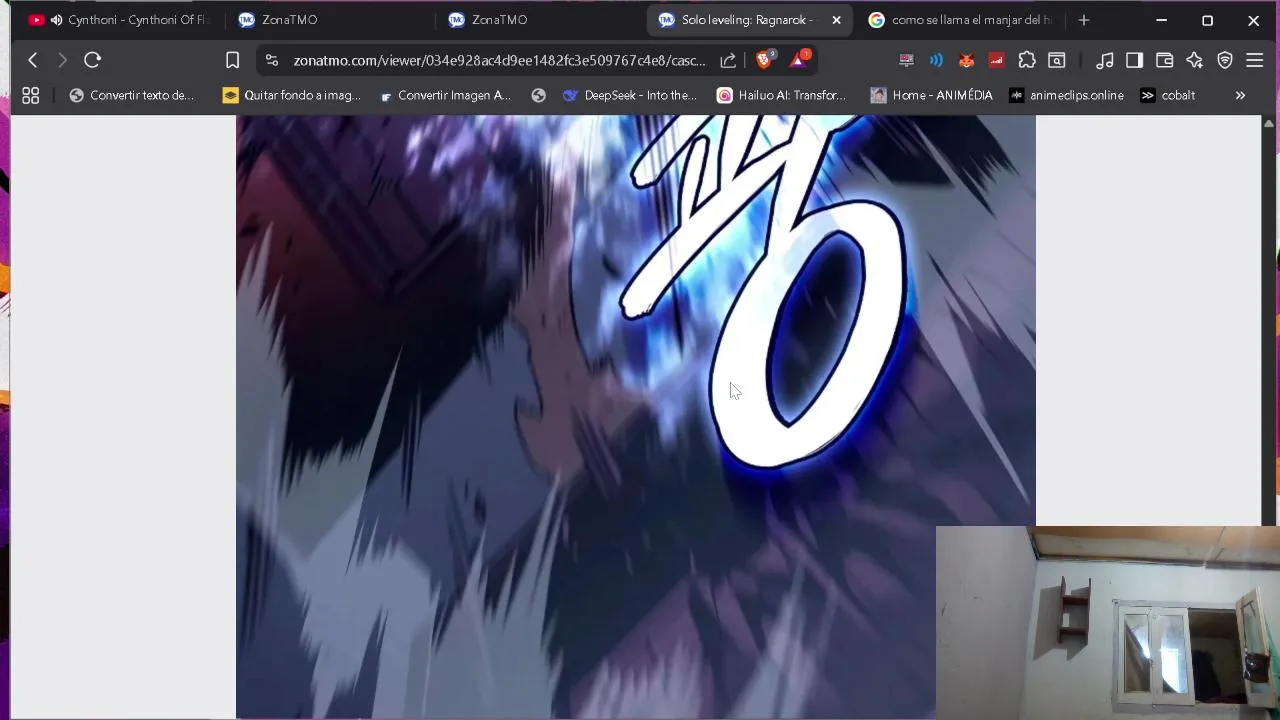Bookmark this page with the bookmark icon
This screenshot has width=1280, height=720.
[x=232, y=60]
